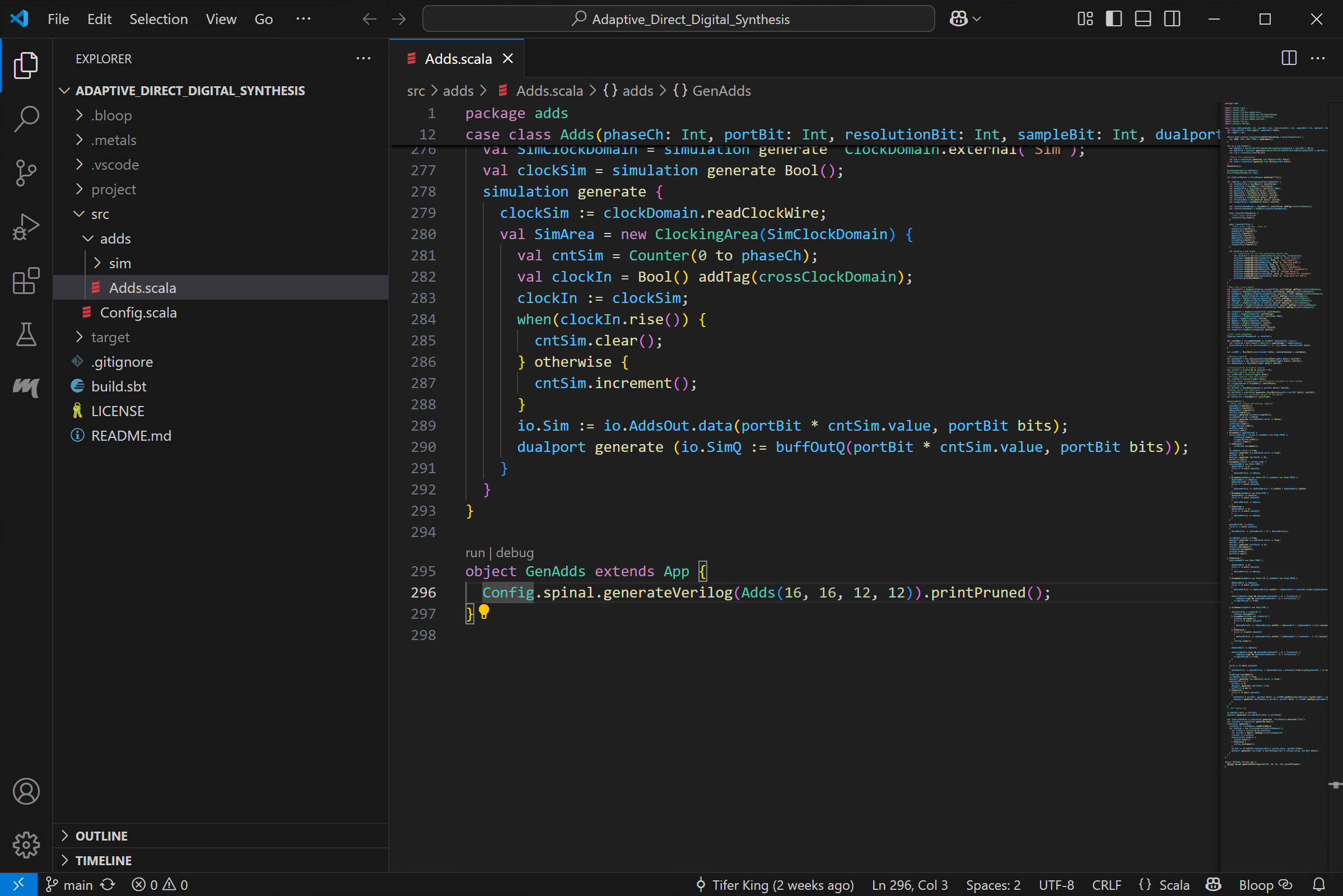
Task: Collapse the ADAPTIVE_DIRECT_DIGITAL_SYNTHESIS root folder
Action: click(64, 91)
